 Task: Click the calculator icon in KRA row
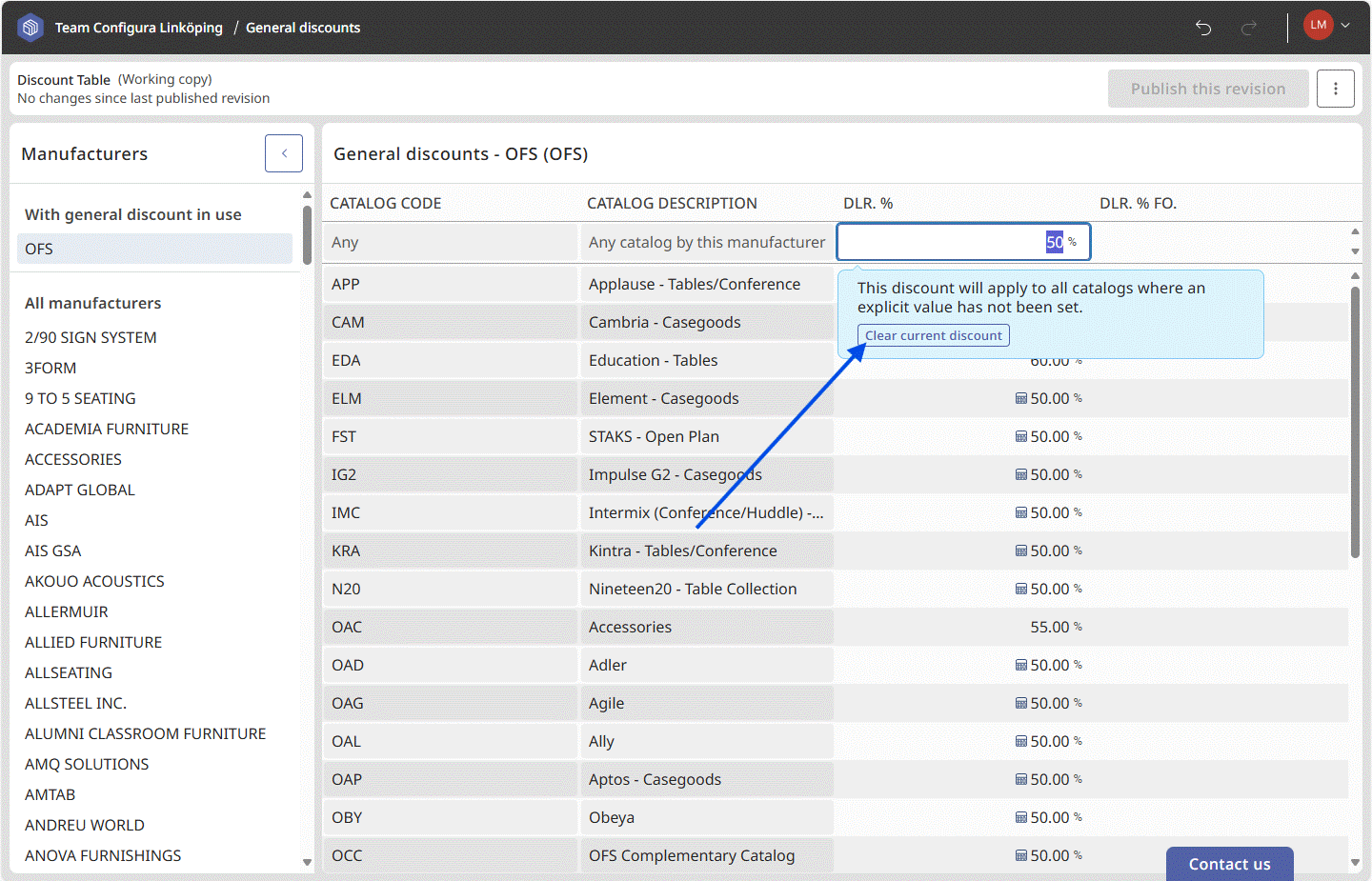[x=1021, y=551]
